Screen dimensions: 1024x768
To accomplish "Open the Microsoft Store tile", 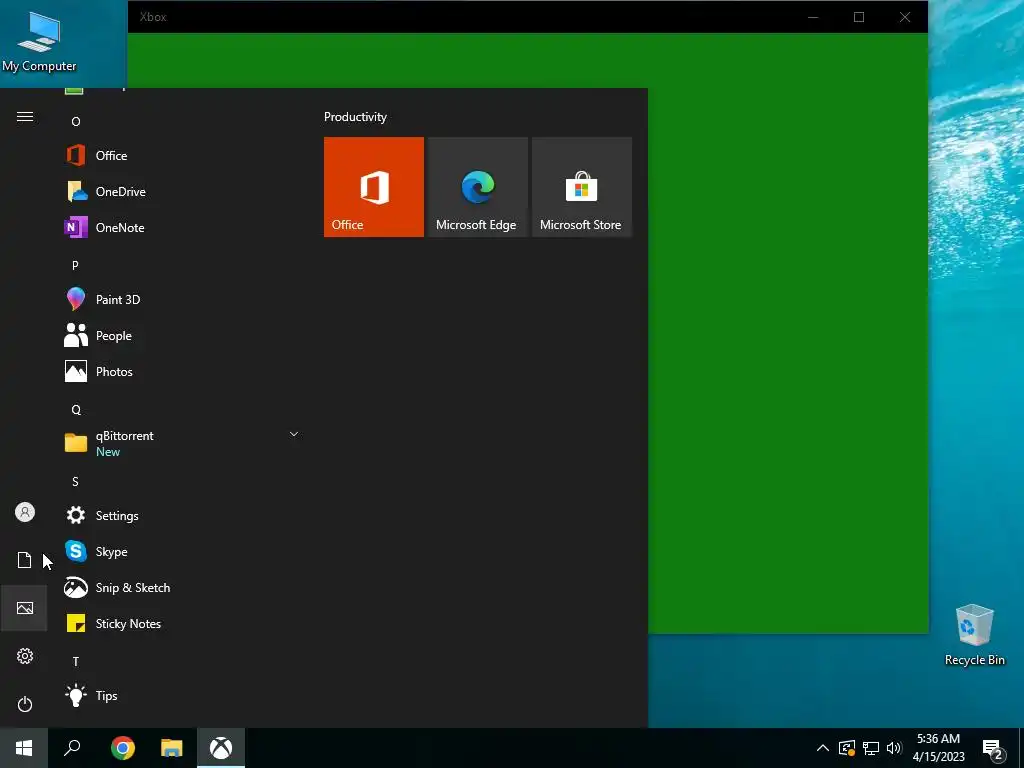I will pos(582,187).
